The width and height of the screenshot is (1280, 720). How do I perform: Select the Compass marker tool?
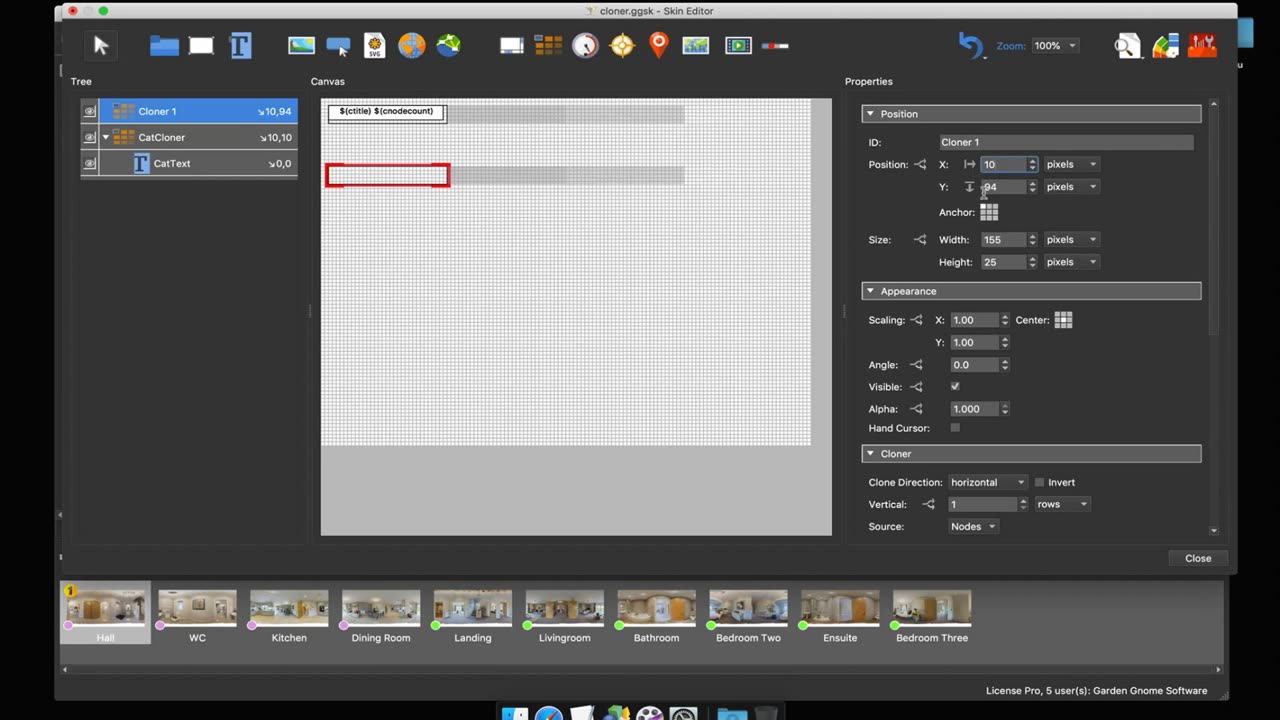pos(622,45)
